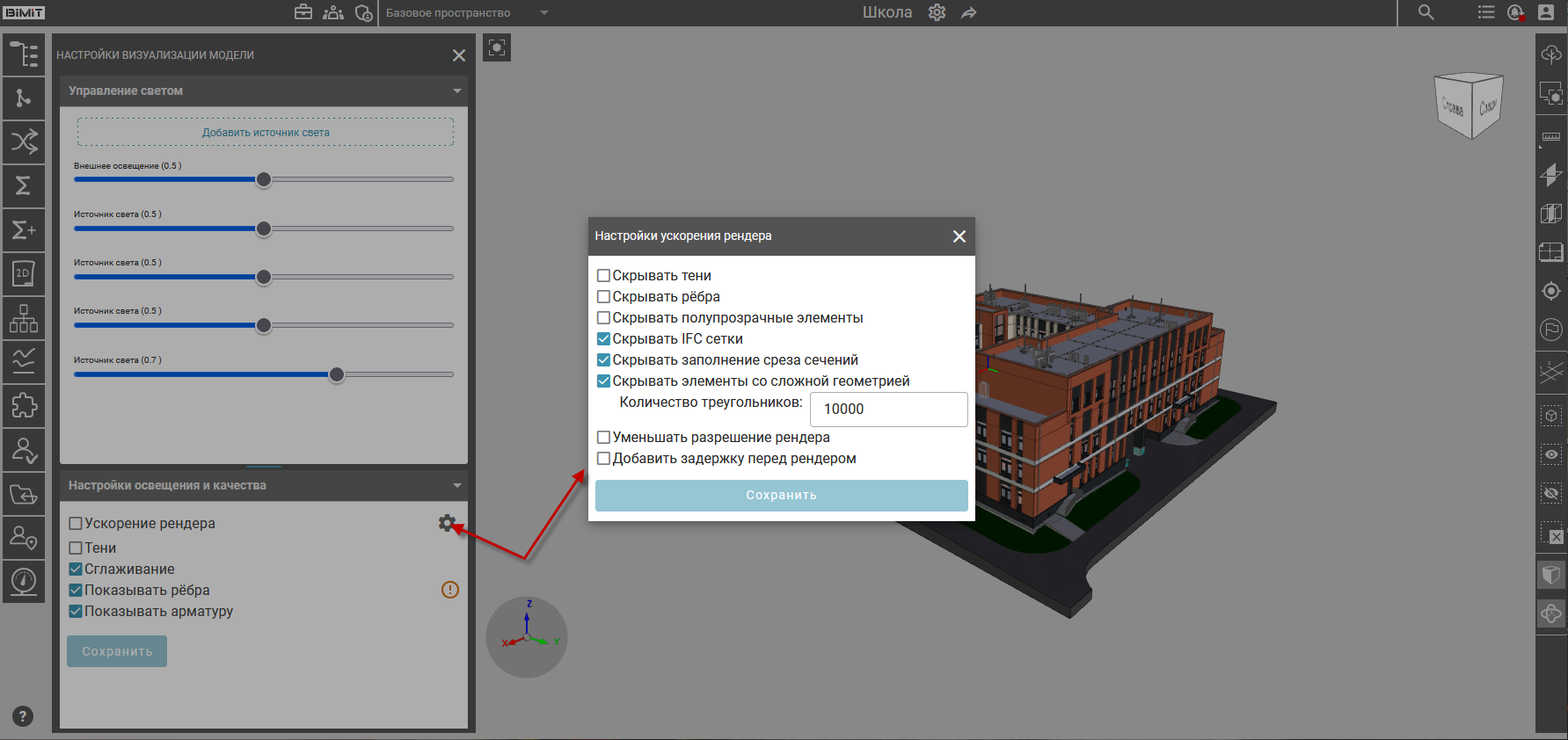Click Сохранить in render acceleration dialog
The width and height of the screenshot is (1568, 740).
click(x=781, y=495)
